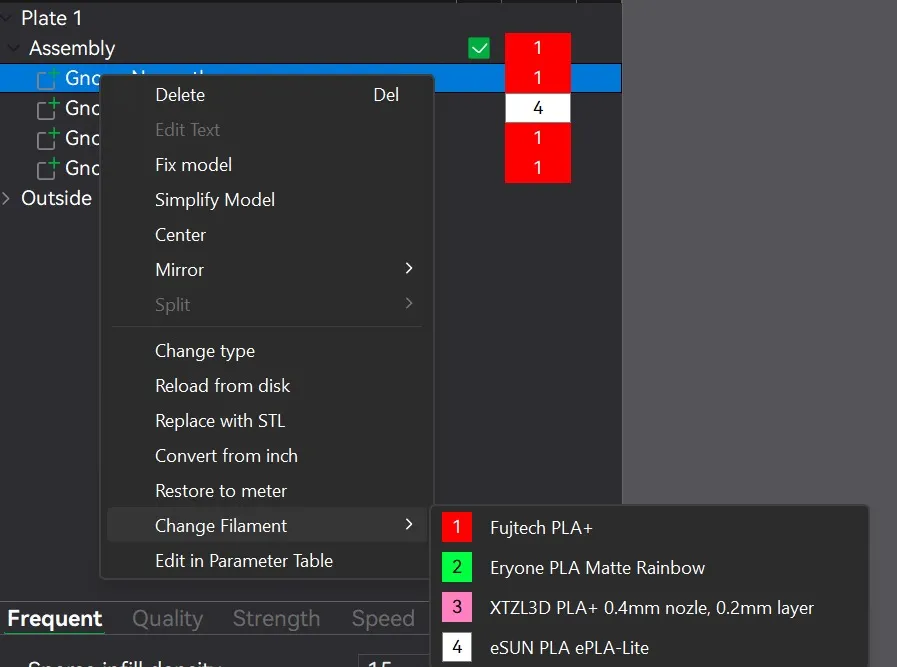This screenshot has height=667, width=897.
Task: Collapse the Assembly tree node
Action: pos(13,48)
